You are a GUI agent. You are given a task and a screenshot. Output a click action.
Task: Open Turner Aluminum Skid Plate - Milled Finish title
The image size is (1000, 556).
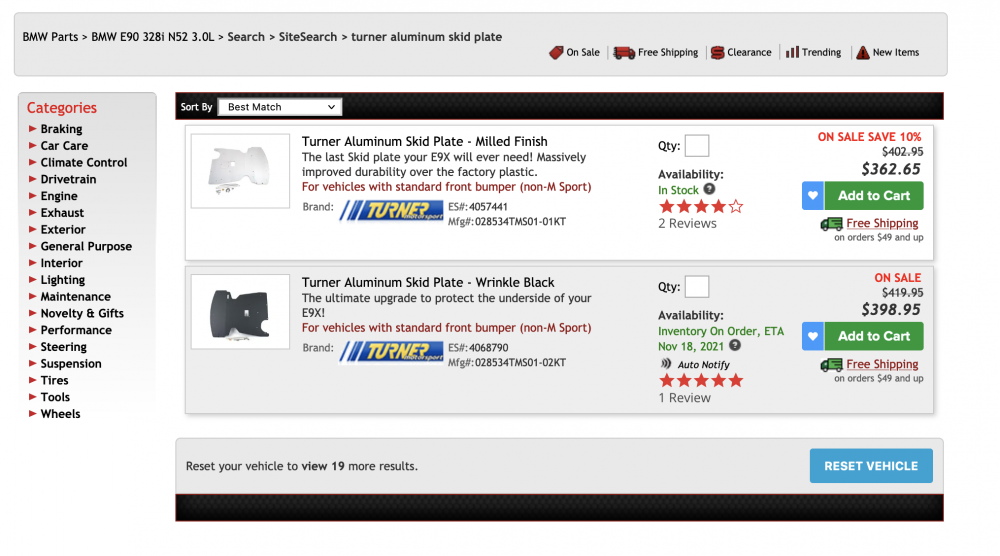425,142
